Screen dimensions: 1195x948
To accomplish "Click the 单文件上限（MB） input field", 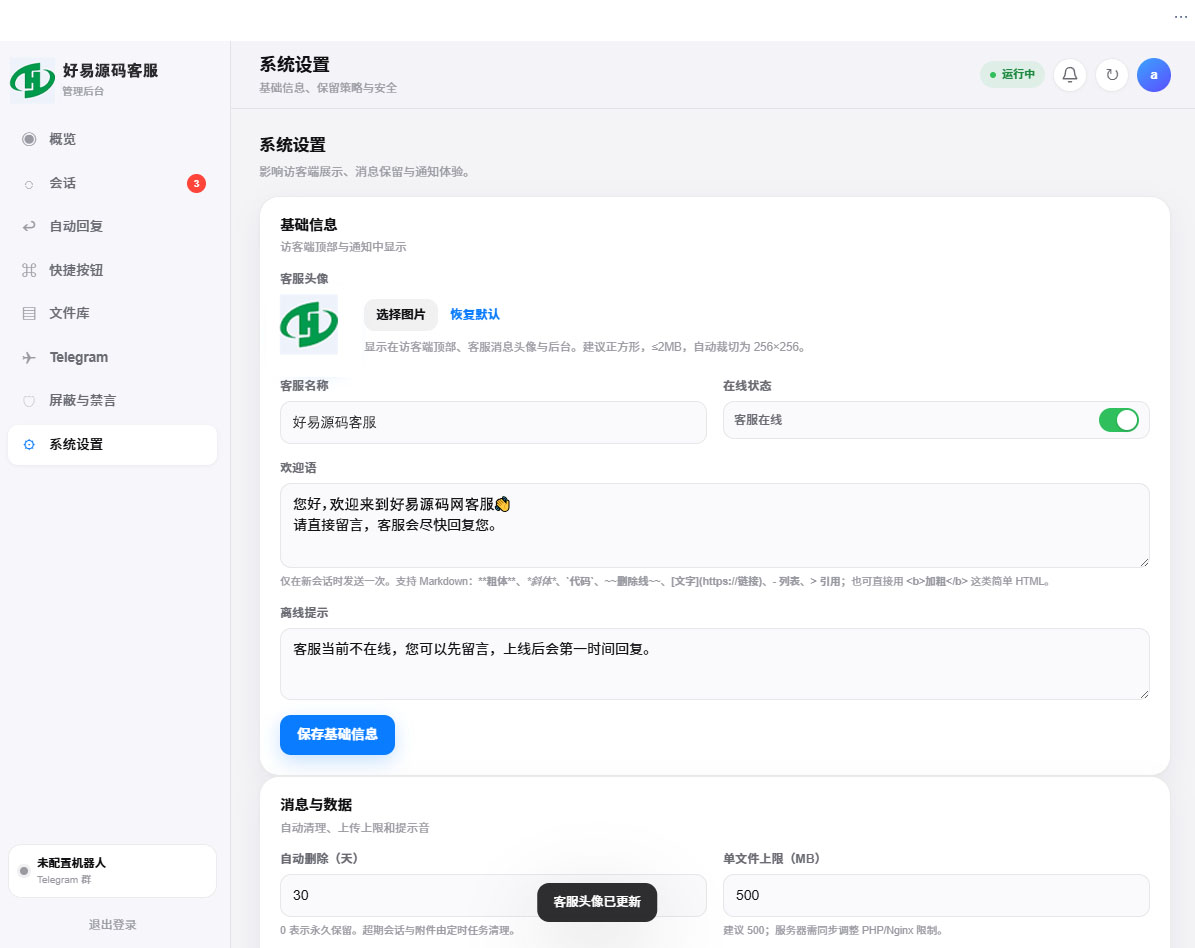I will point(936,895).
